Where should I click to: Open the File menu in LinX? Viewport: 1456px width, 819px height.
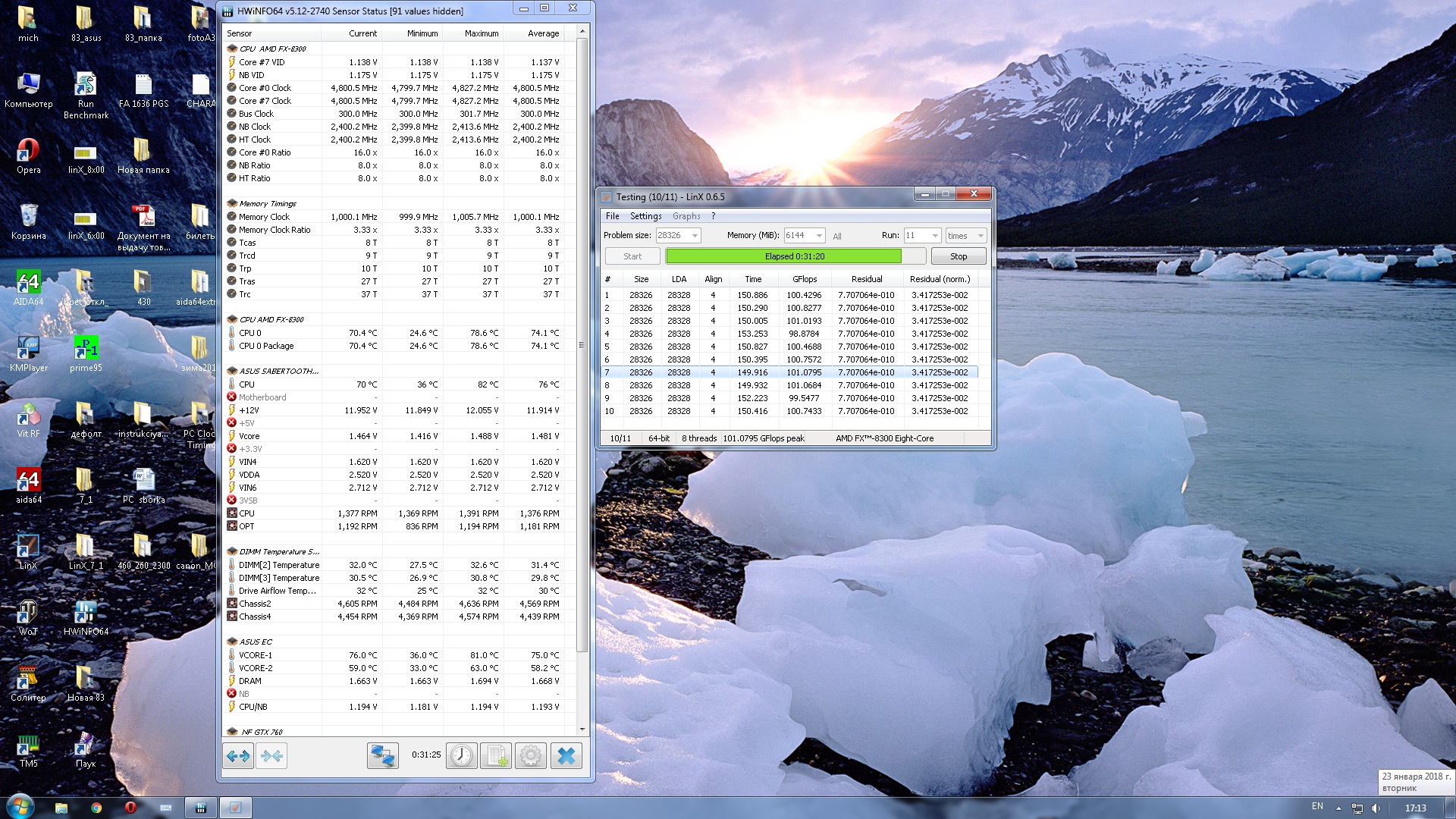(612, 216)
